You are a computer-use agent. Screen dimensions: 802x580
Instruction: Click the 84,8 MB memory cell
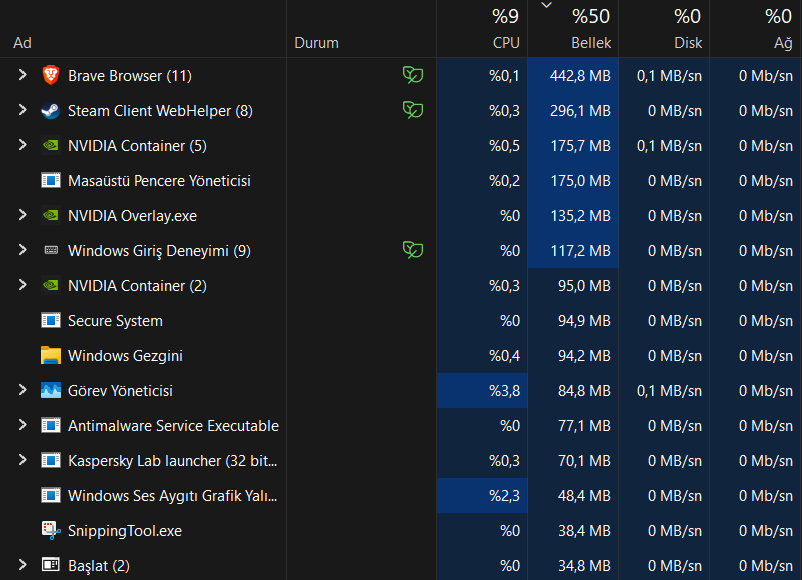click(x=573, y=391)
